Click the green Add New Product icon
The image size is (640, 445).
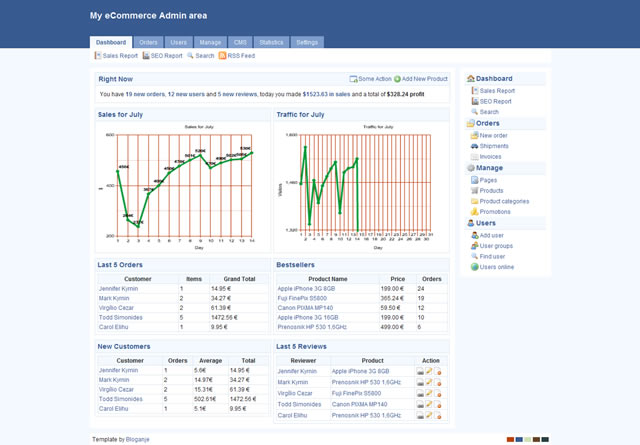point(397,79)
